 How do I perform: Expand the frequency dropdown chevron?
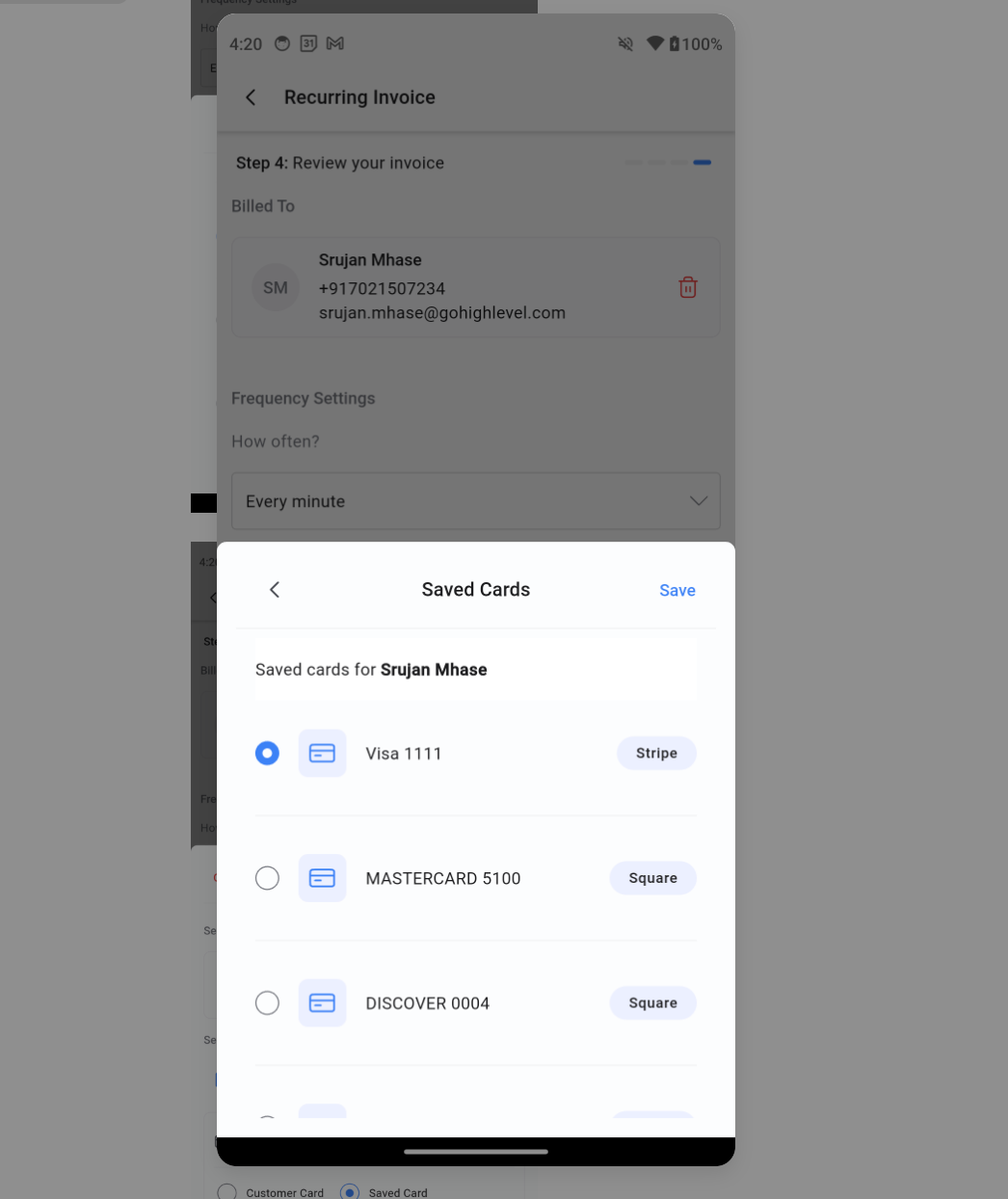pos(699,501)
